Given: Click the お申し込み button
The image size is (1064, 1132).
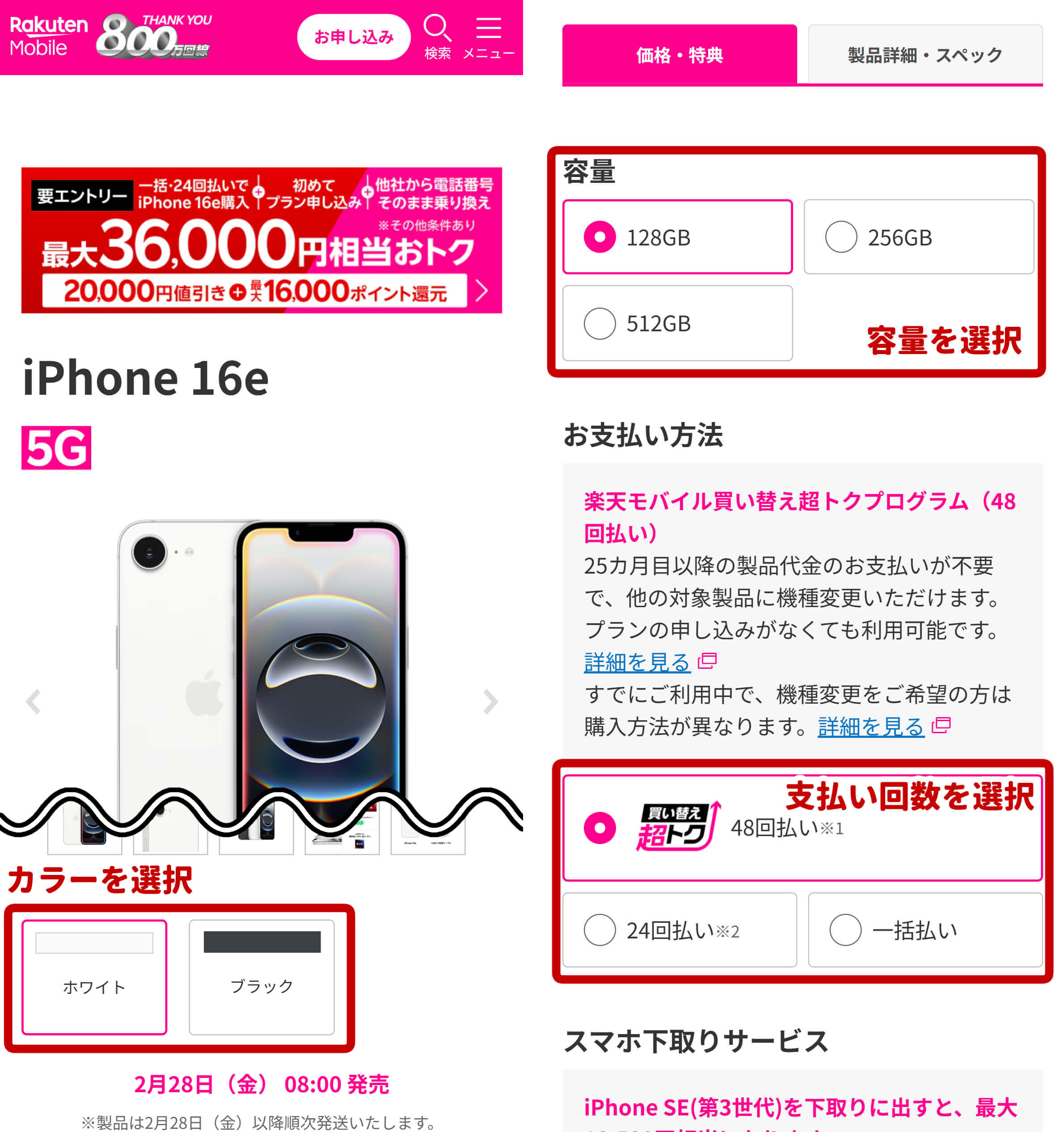Looking at the screenshot, I should pos(354,37).
